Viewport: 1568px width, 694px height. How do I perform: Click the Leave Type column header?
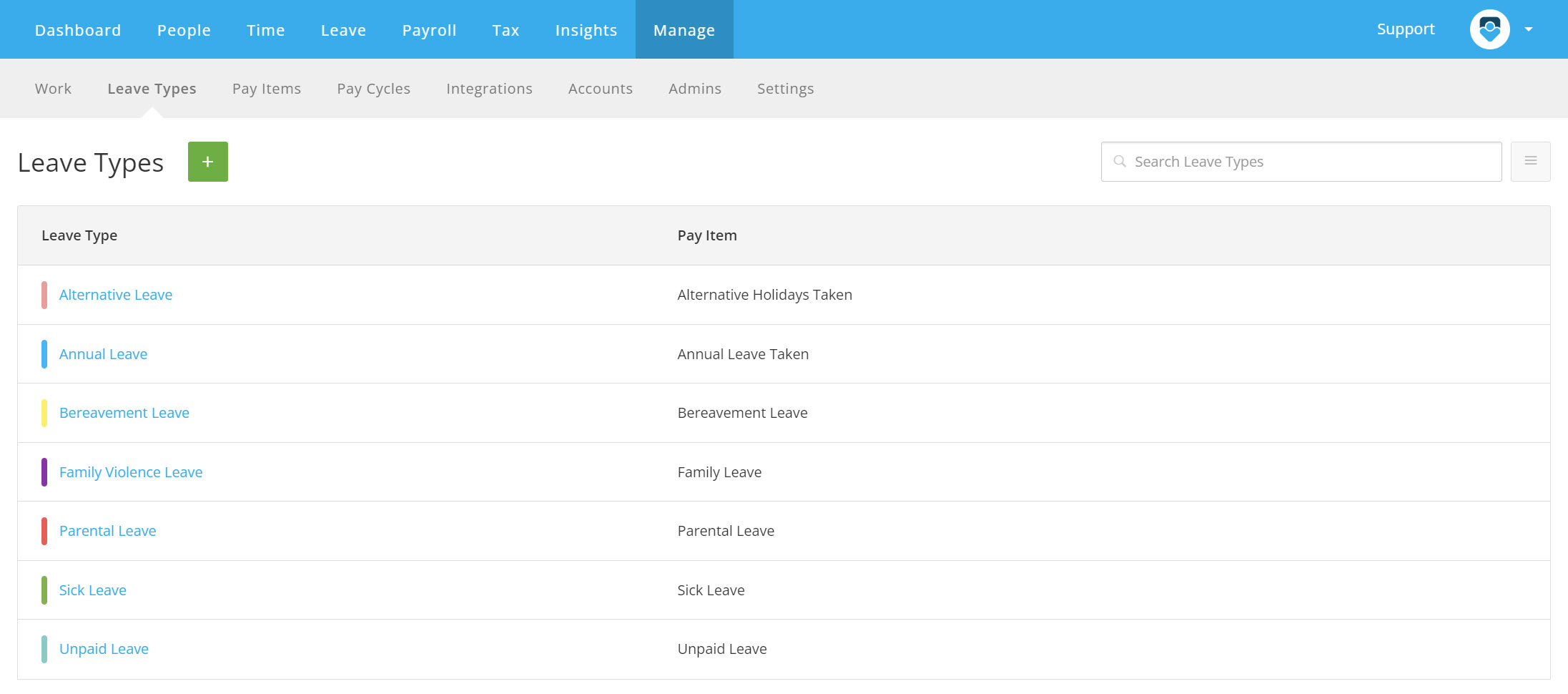[79, 235]
